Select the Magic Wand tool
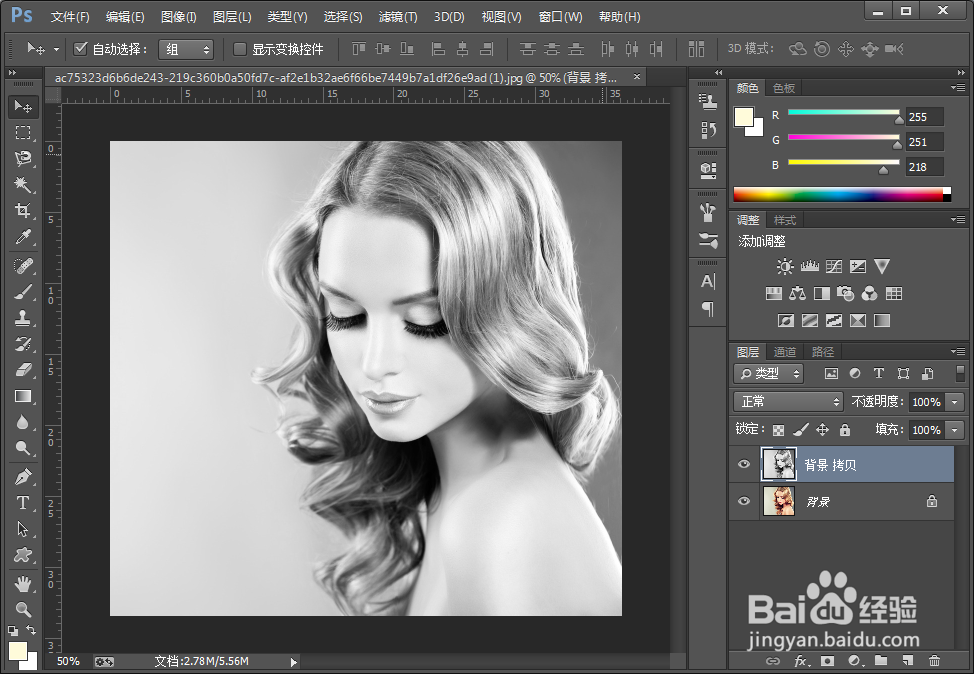 click(x=23, y=184)
